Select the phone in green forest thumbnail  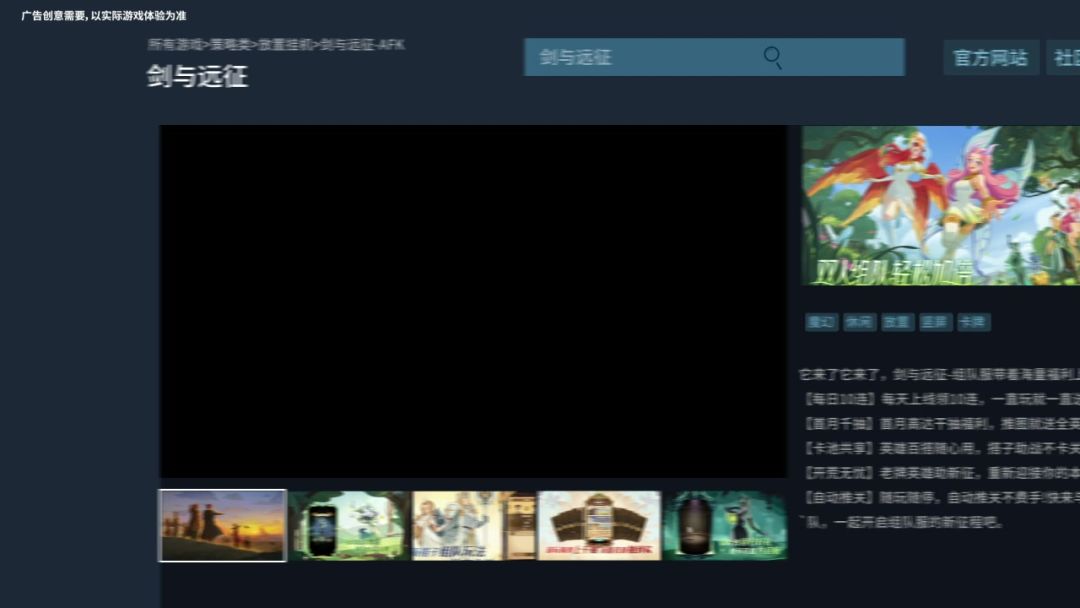[349, 525]
